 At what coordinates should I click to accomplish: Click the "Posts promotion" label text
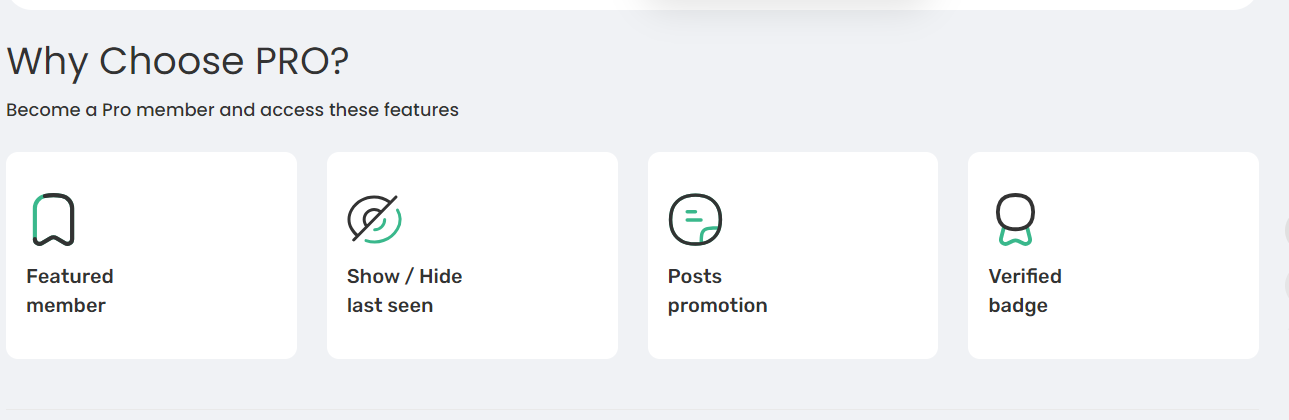click(718, 291)
